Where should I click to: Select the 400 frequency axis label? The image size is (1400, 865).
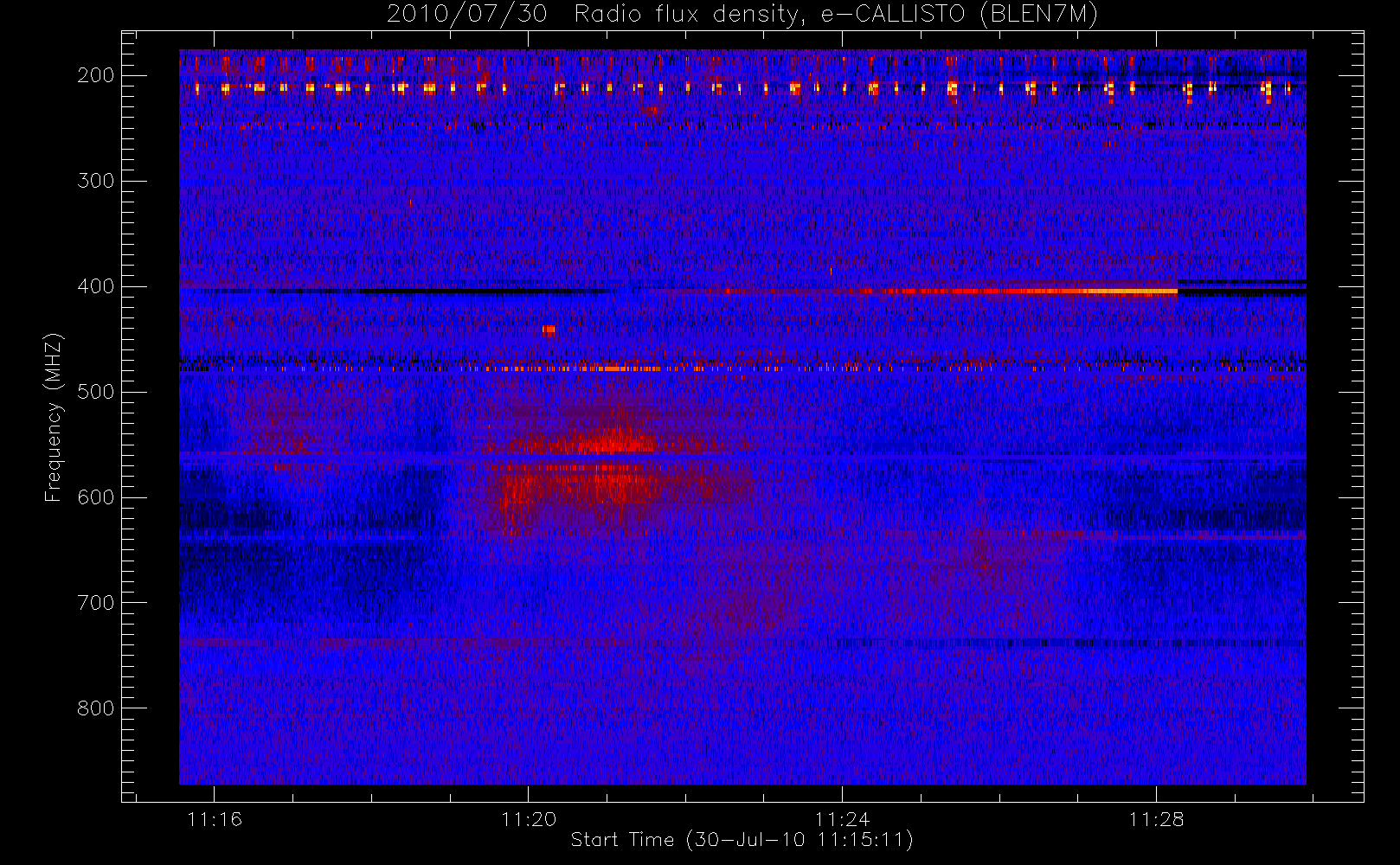click(x=95, y=286)
